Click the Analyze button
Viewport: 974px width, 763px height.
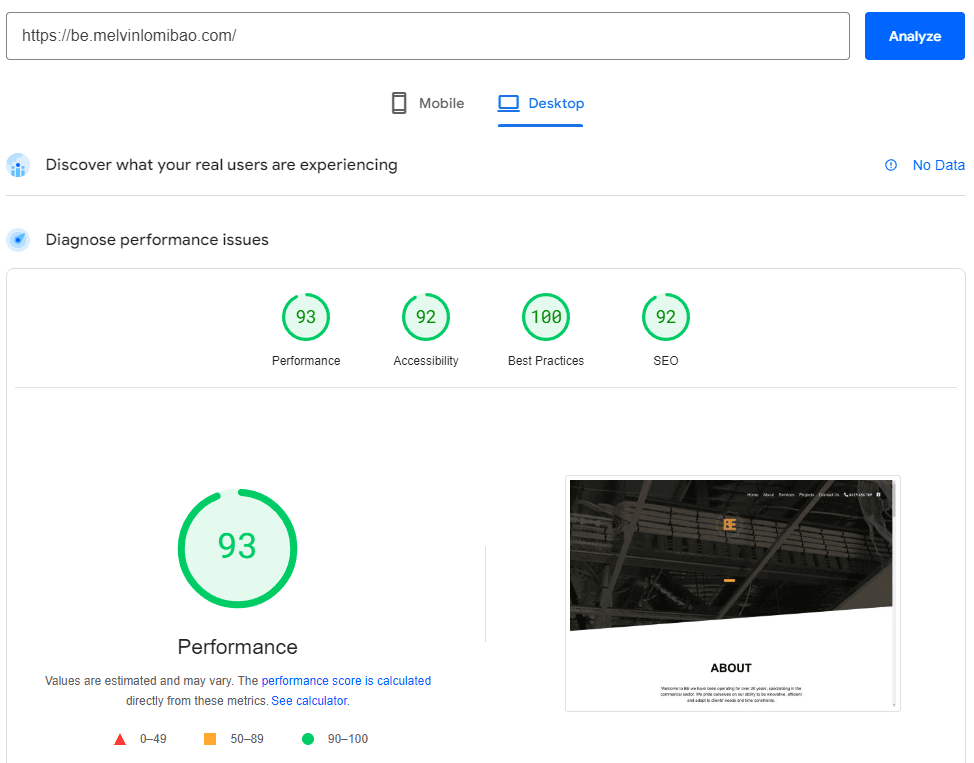click(x=914, y=35)
